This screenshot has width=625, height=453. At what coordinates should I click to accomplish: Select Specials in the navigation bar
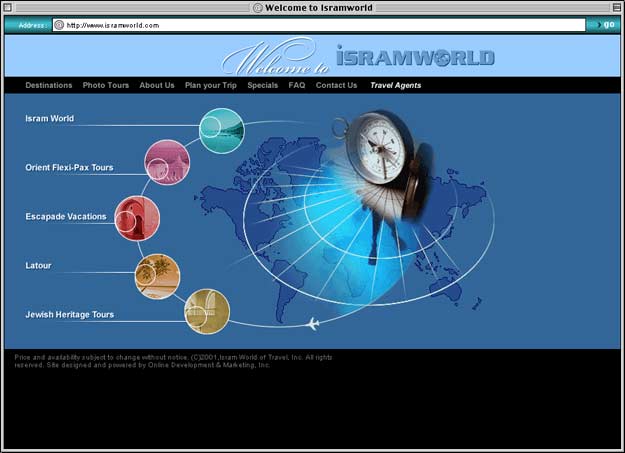[263, 86]
